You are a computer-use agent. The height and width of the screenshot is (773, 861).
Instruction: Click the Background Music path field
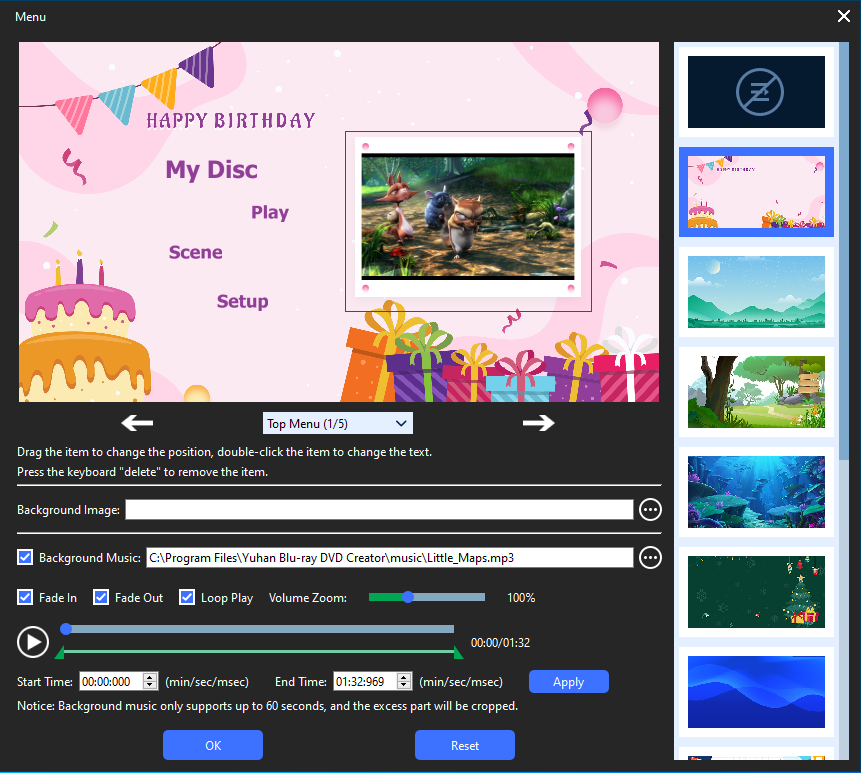point(389,558)
